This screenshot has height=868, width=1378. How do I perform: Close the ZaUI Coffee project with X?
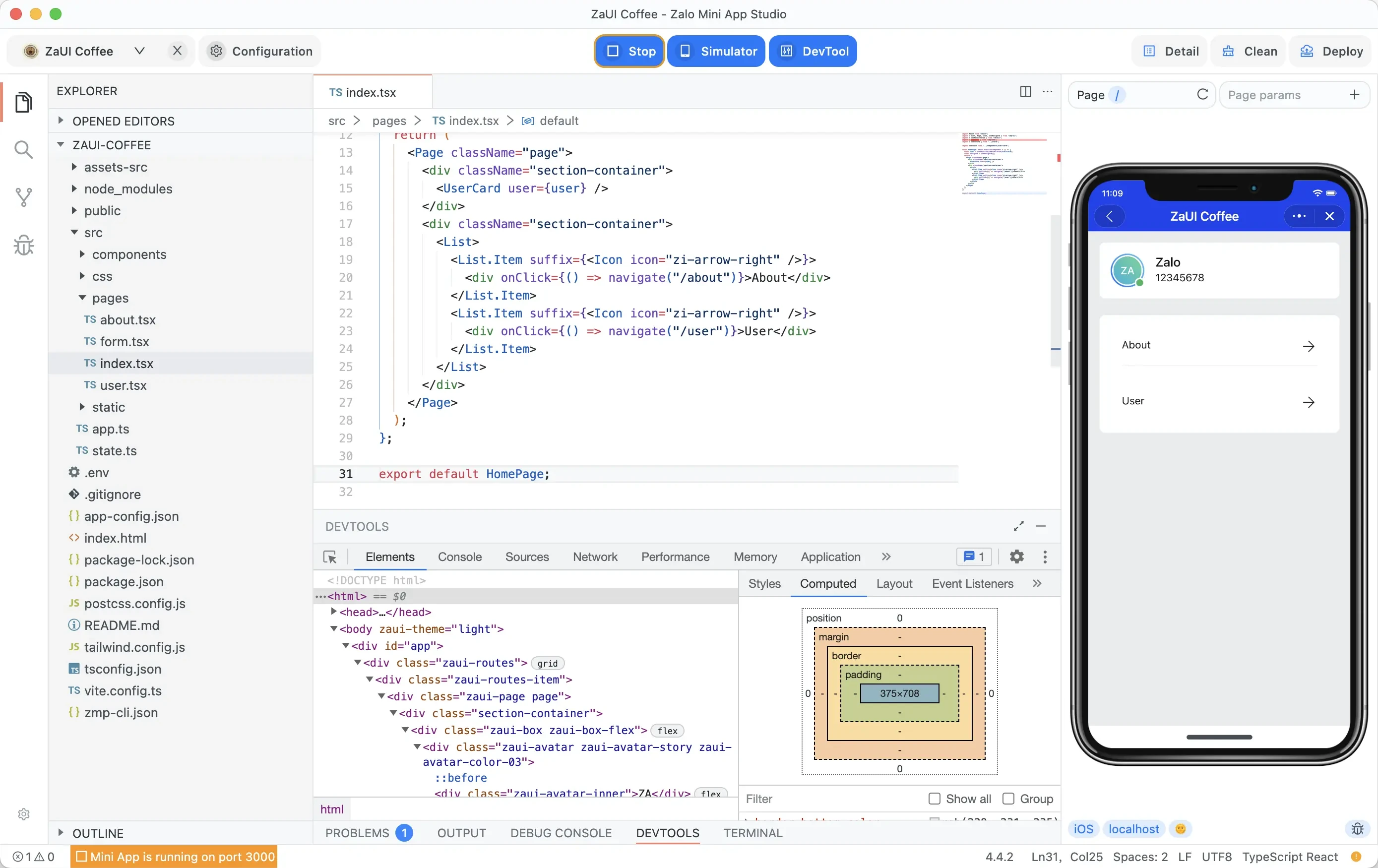click(178, 51)
